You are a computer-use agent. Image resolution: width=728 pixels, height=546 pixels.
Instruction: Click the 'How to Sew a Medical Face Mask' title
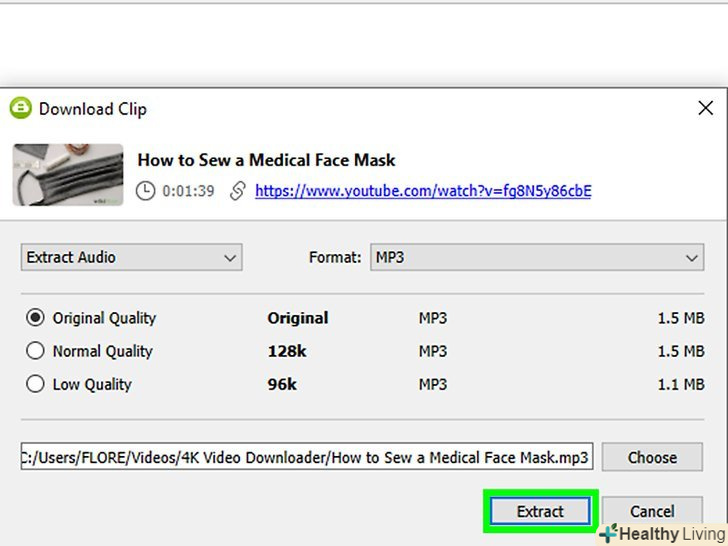[x=266, y=160]
